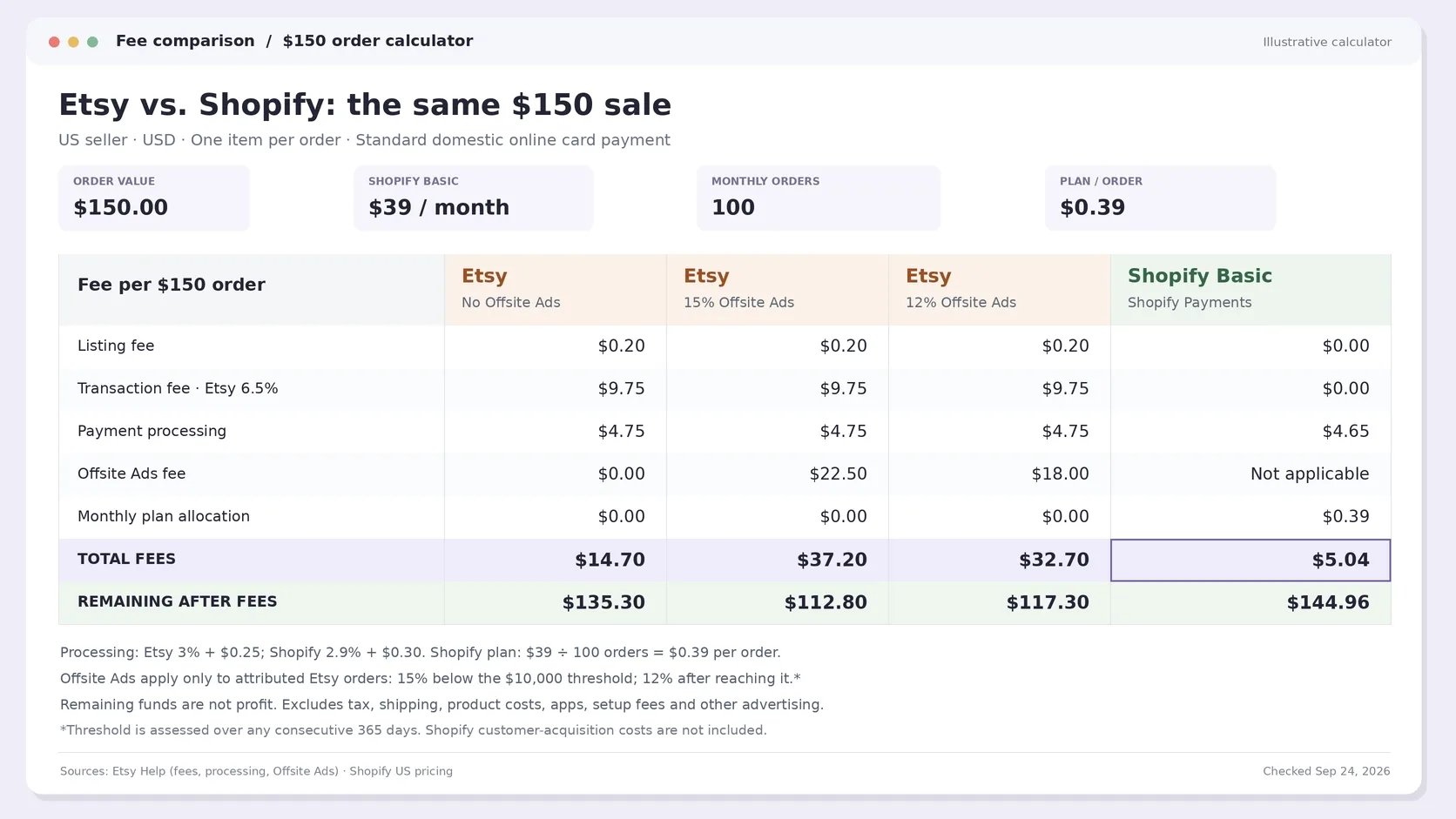Click the '$150 order calculator' breadcrumb

point(378,41)
